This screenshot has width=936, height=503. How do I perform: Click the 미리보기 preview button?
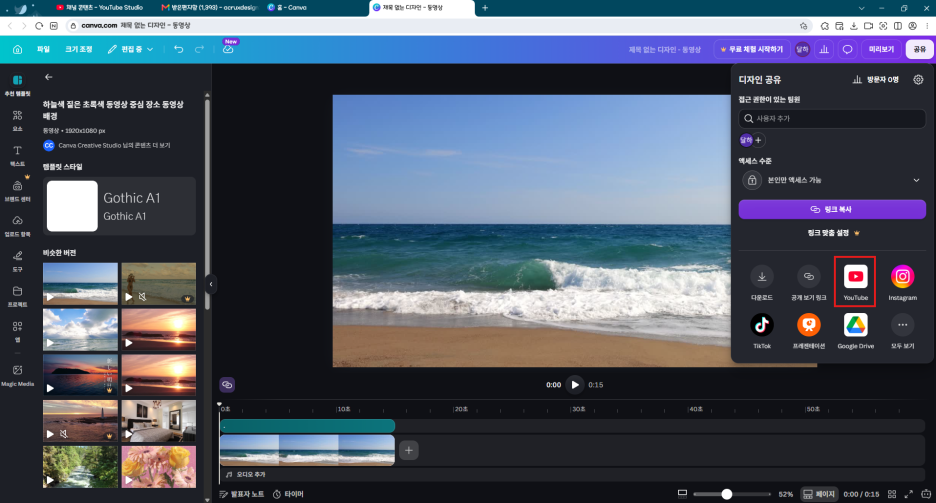point(881,50)
